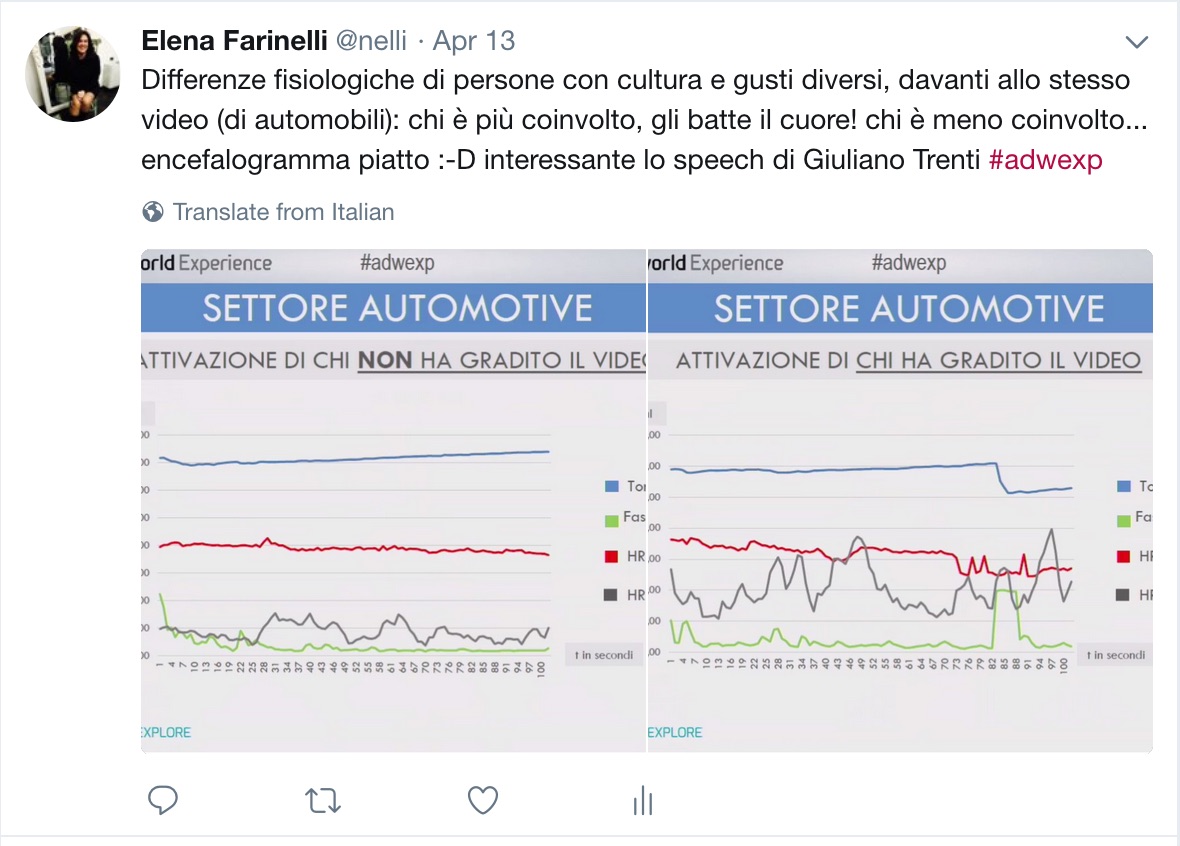Click Translate from Italian link
The width and height of the screenshot is (1180, 846).
click(x=284, y=212)
